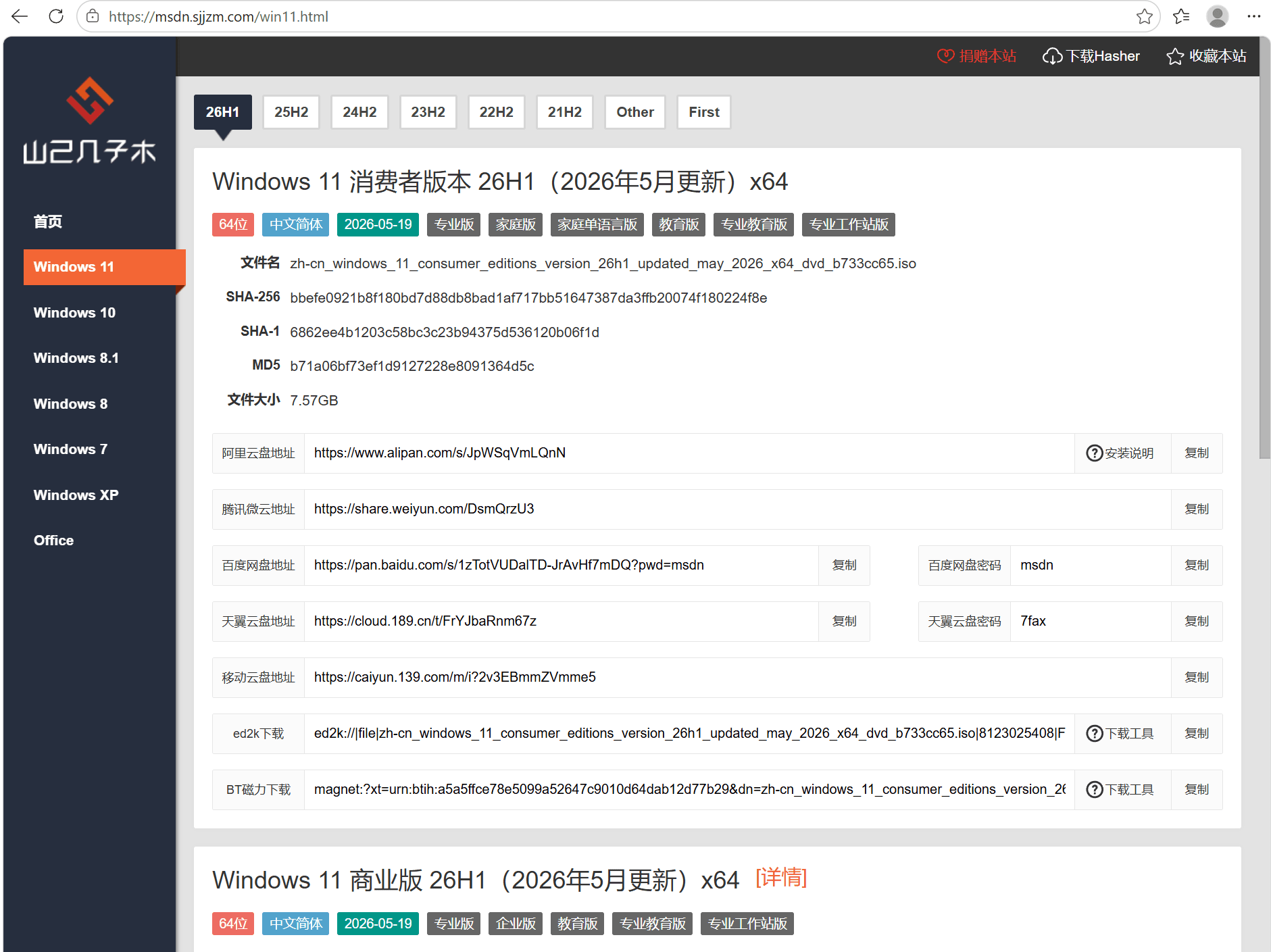Go to 首页 in sidebar
The image size is (1271, 952).
pyautogui.click(x=48, y=222)
